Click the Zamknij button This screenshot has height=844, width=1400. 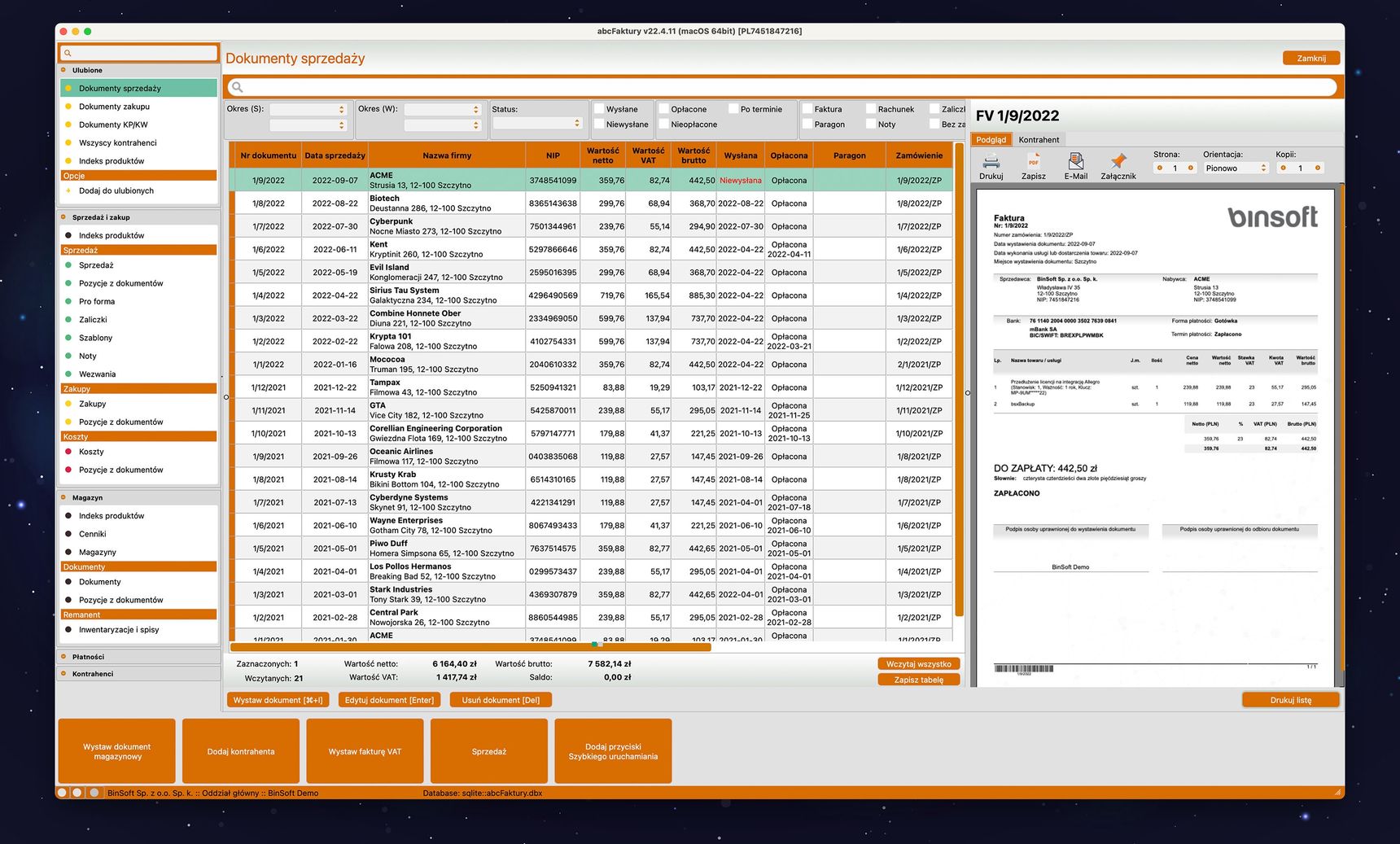click(x=1311, y=58)
